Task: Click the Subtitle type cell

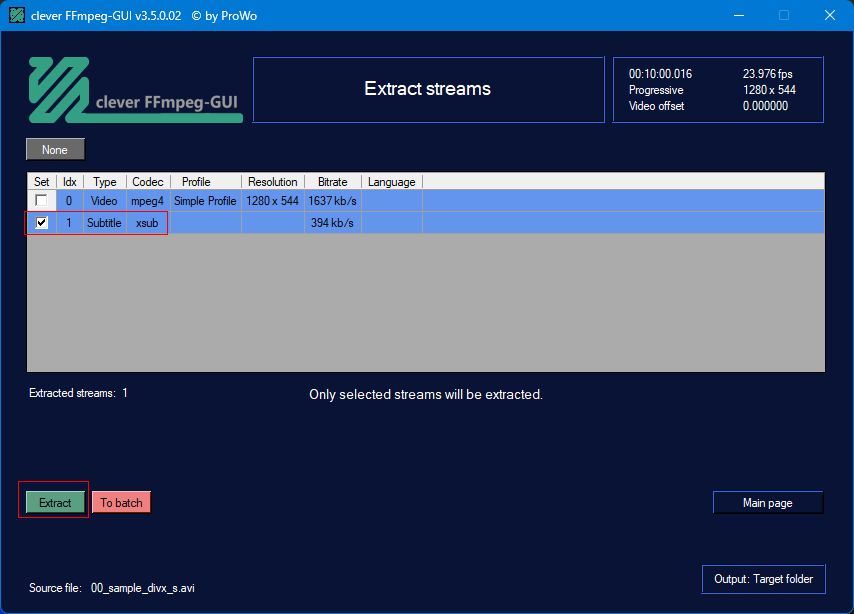Action: pos(104,223)
